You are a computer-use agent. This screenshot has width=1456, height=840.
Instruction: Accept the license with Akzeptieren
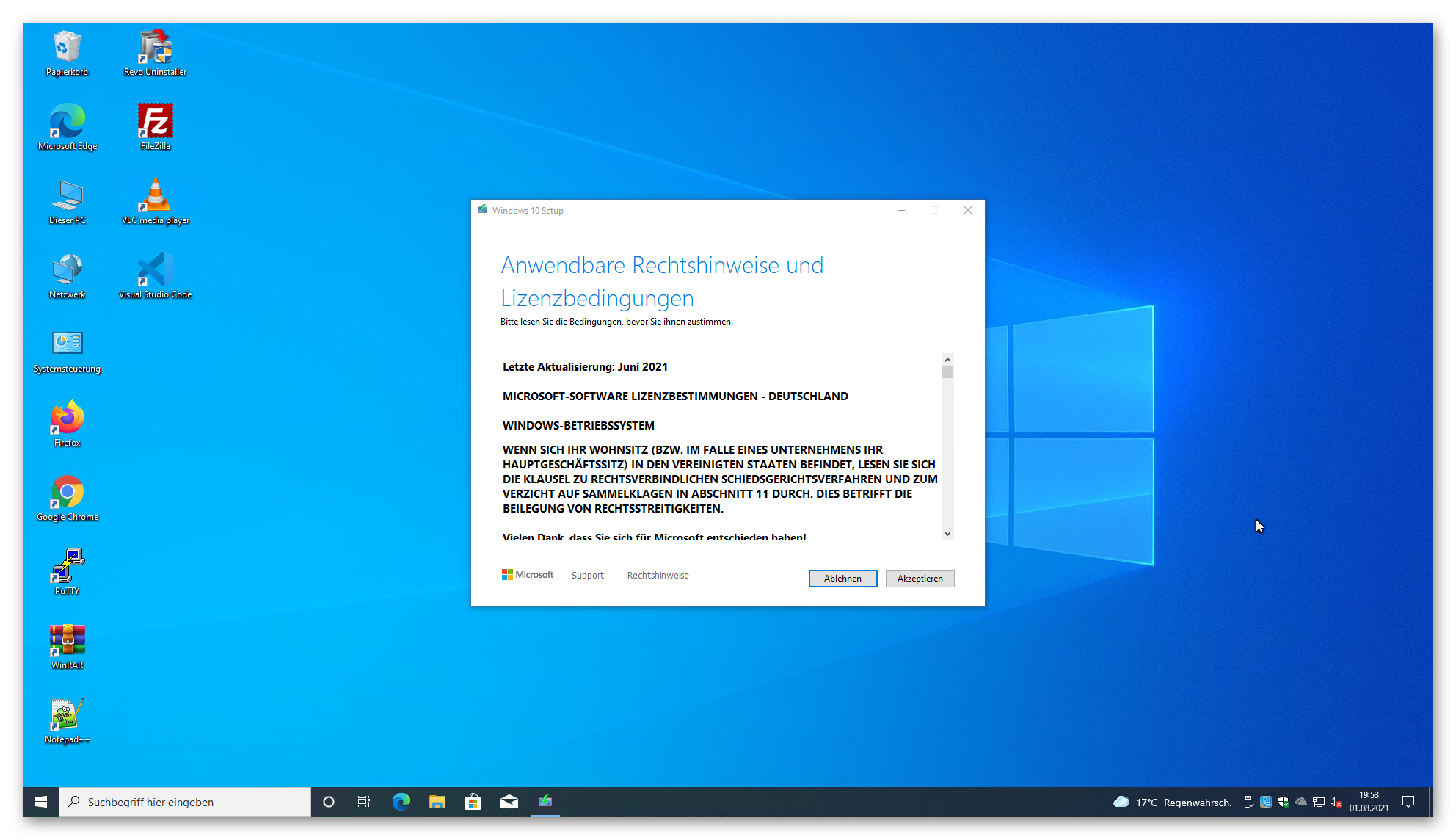[920, 579]
